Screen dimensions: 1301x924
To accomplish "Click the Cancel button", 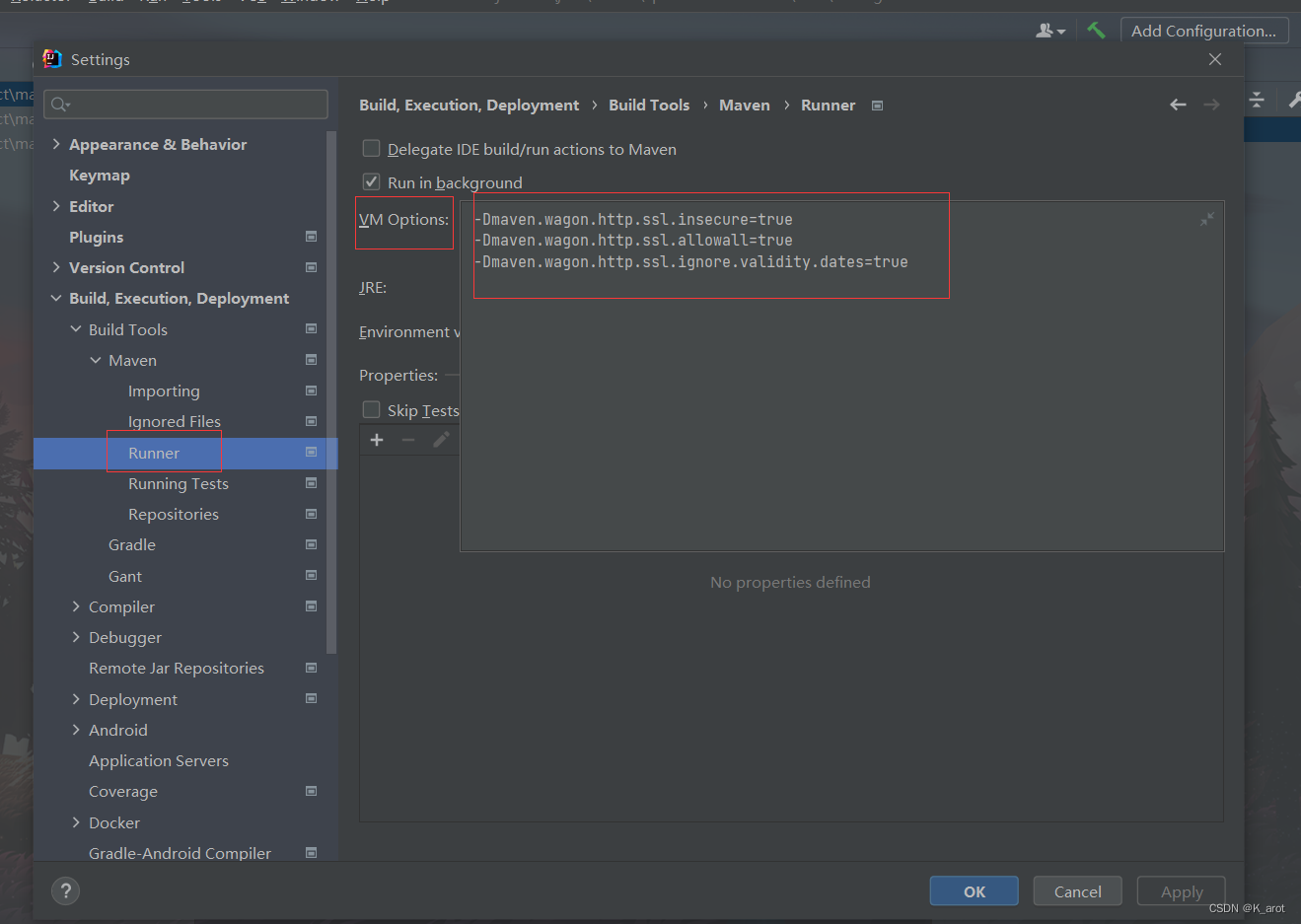I will pos(1078,891).
